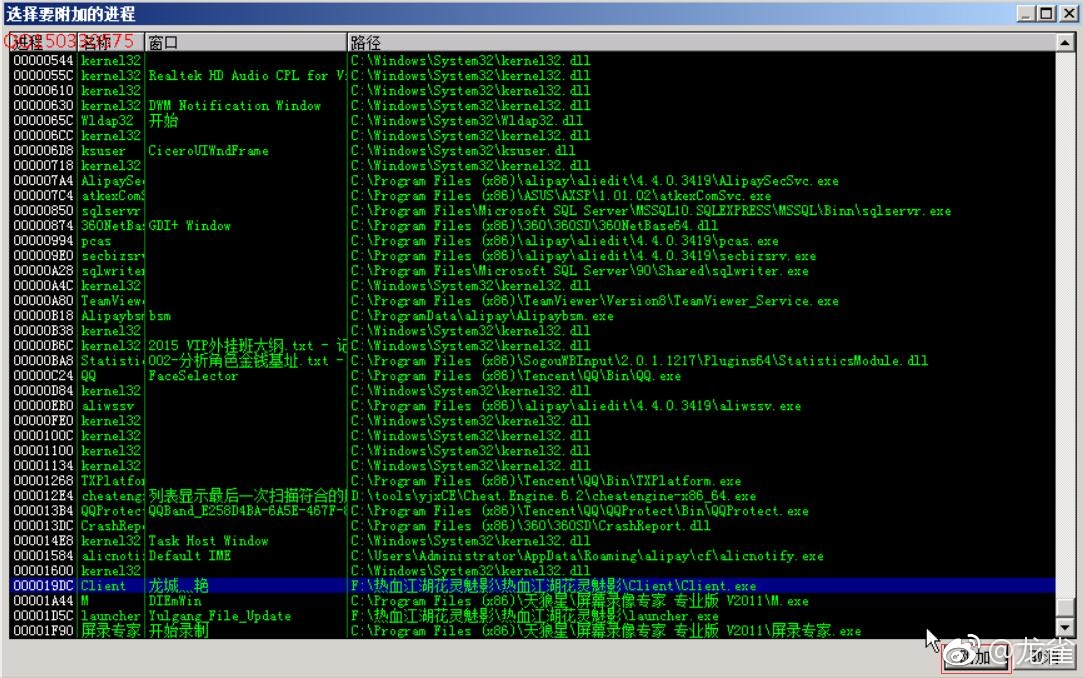Select process 00001F90 屏录专家
The image size is (1084, 678).
point(533,630)
